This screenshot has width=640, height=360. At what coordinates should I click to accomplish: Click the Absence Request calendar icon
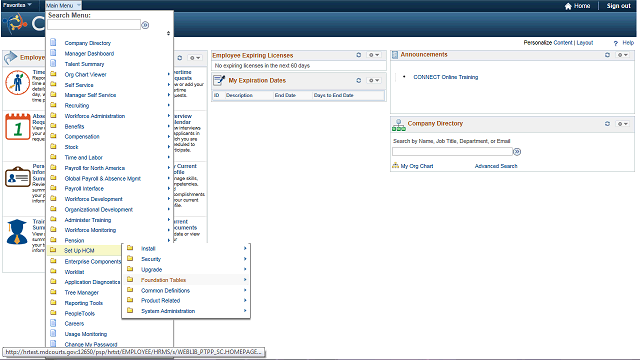(x=18, y=127)
